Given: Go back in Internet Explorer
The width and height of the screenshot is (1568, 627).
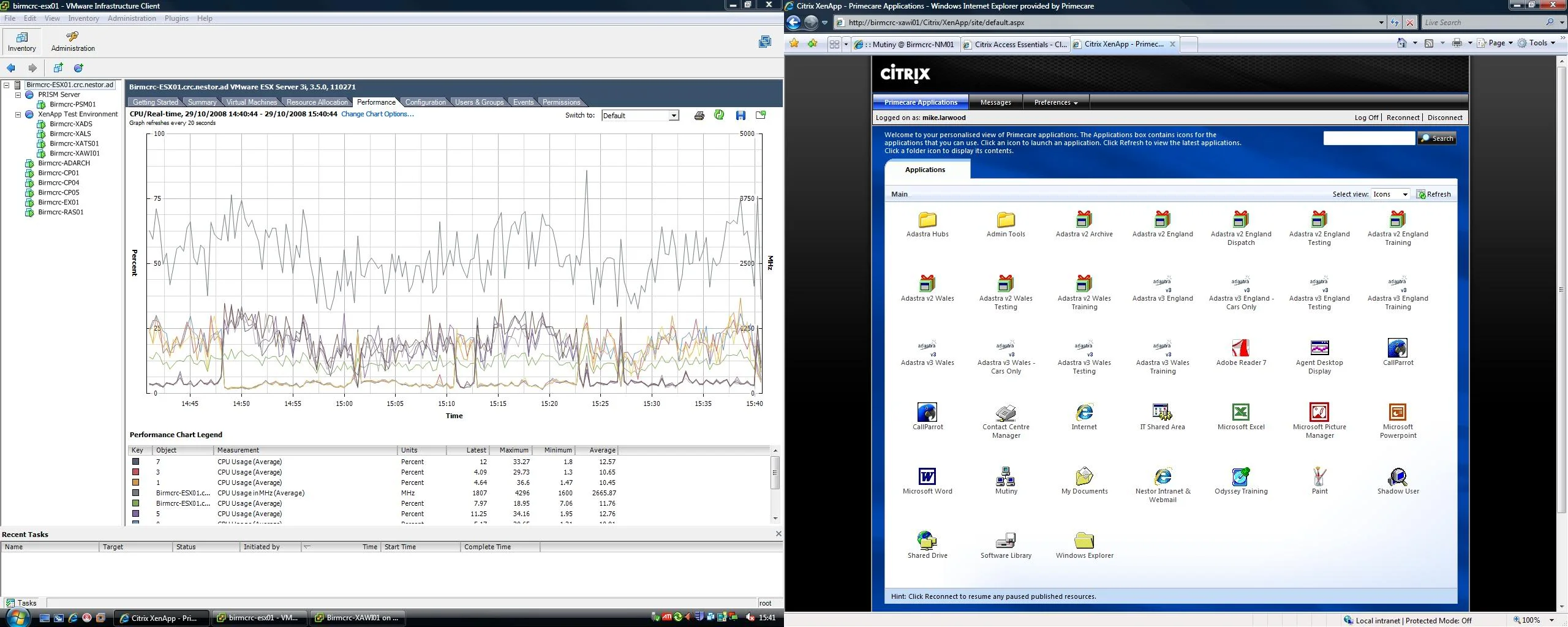Looking at the screenshot, I should (794, 23).
